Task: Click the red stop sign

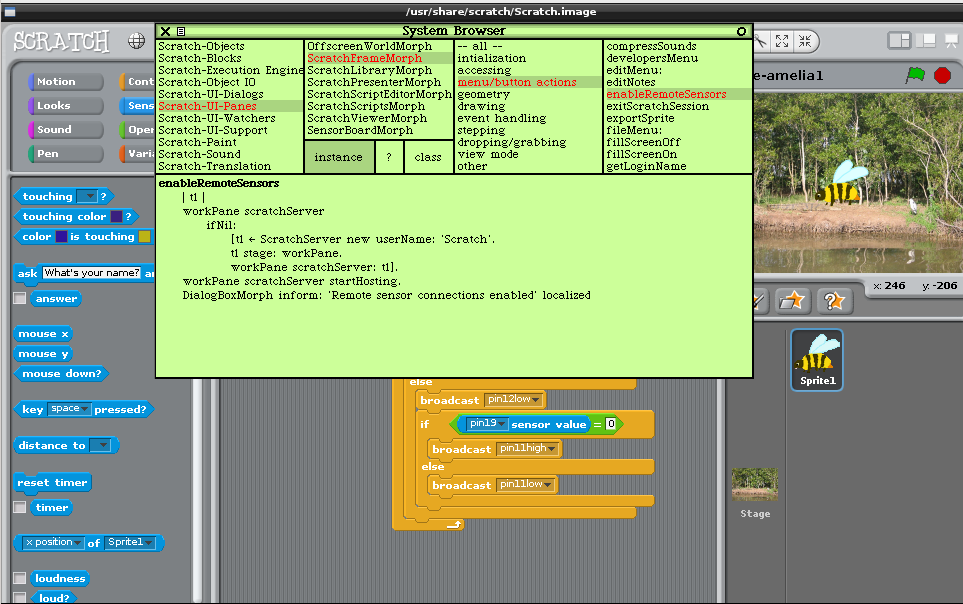Action: (942, 75)
